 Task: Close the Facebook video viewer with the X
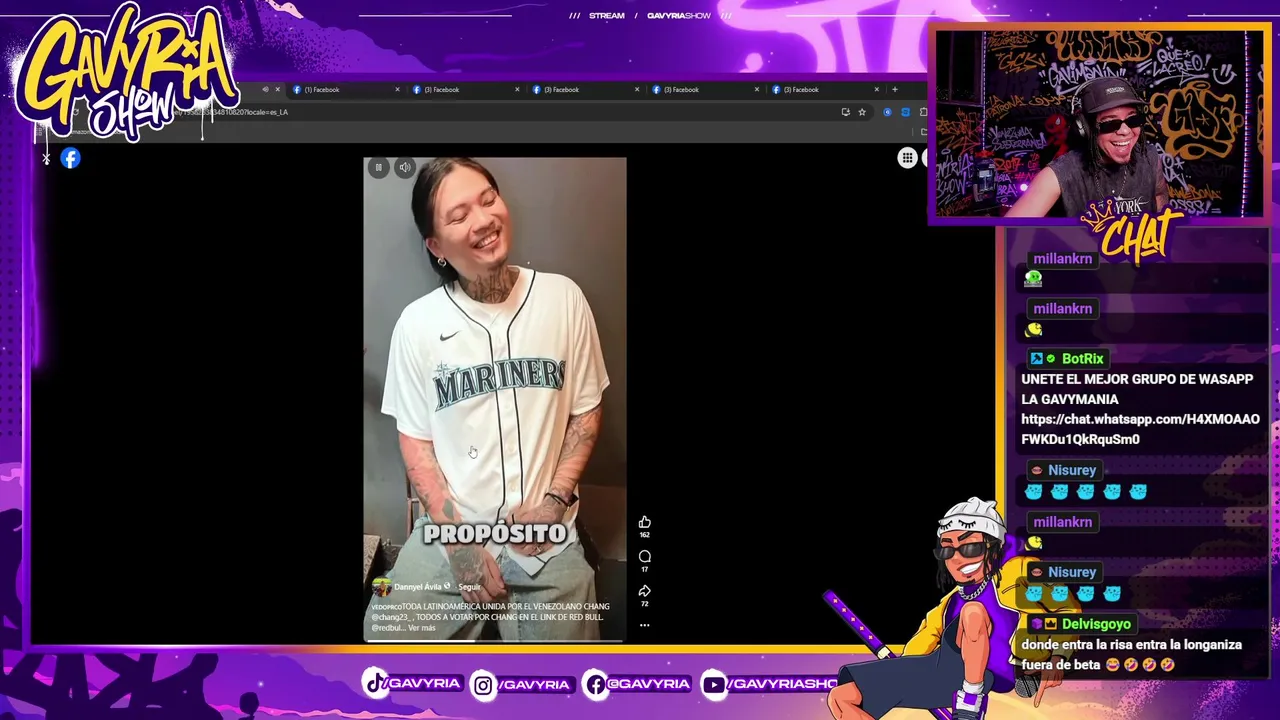(x=46, y=158)
